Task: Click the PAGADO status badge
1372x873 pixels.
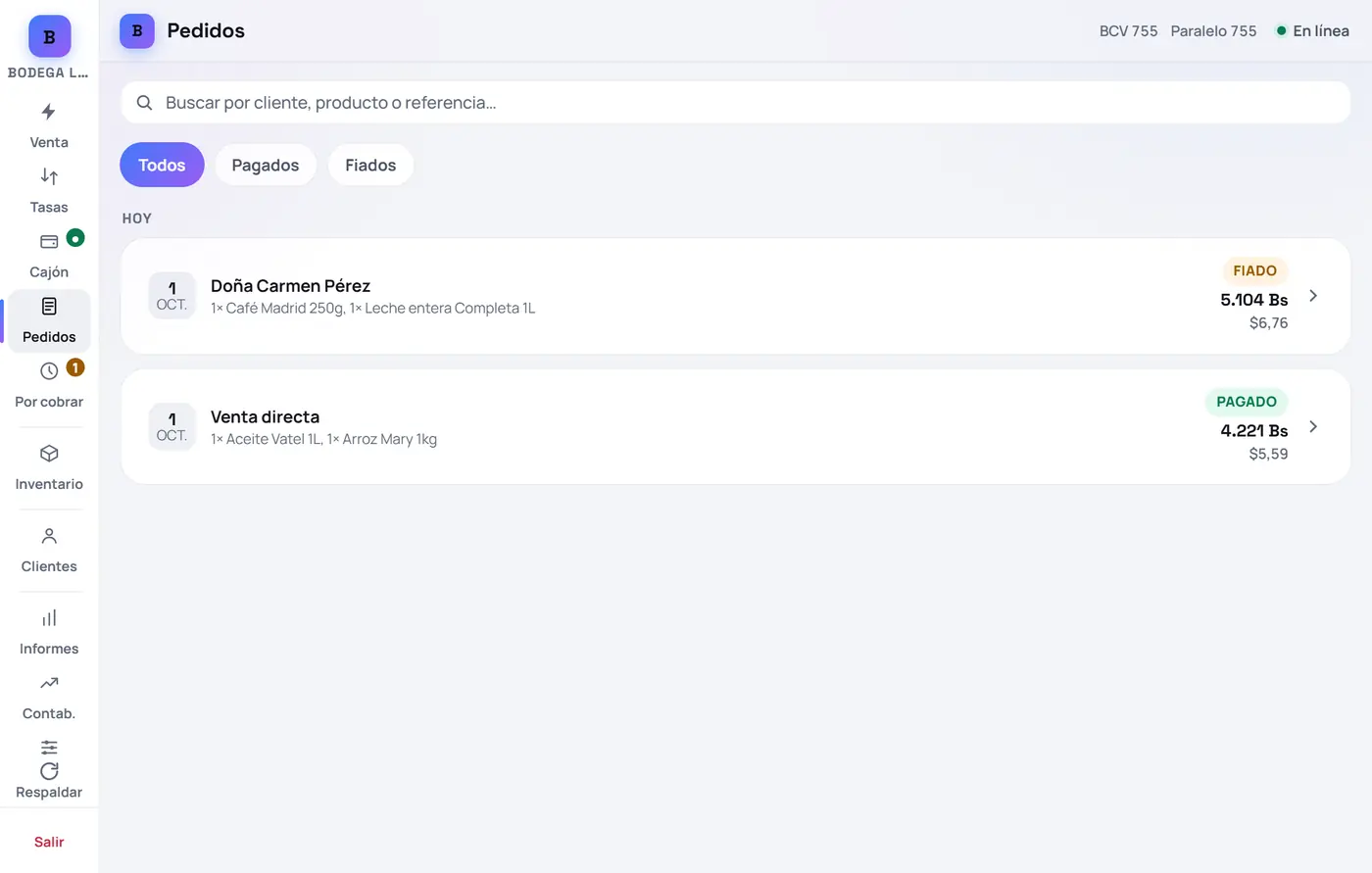Action: (1246, 402)
